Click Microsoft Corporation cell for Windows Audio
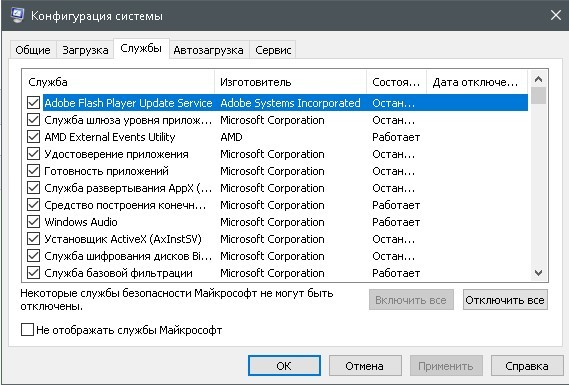 point(272,222)
